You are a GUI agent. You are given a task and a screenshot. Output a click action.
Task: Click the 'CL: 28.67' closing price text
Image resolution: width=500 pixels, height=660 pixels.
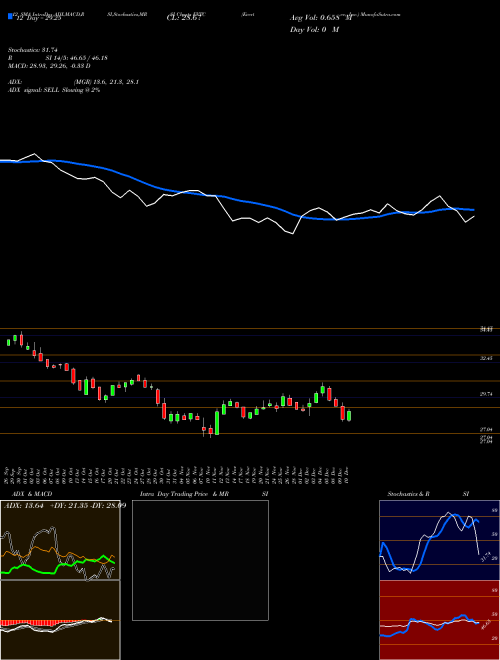[x=183, y=18]
